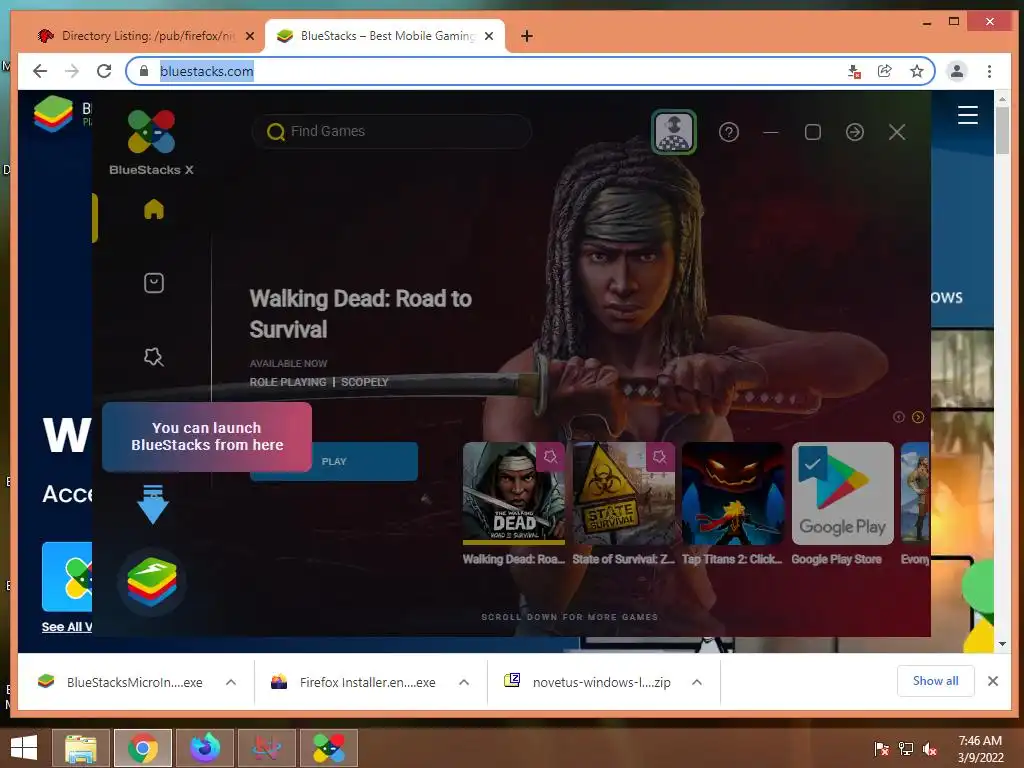Expand options for BlueStacksMicroIn exe download
The width and height of the screenshot is (1024, 768).
coord(231,682)
